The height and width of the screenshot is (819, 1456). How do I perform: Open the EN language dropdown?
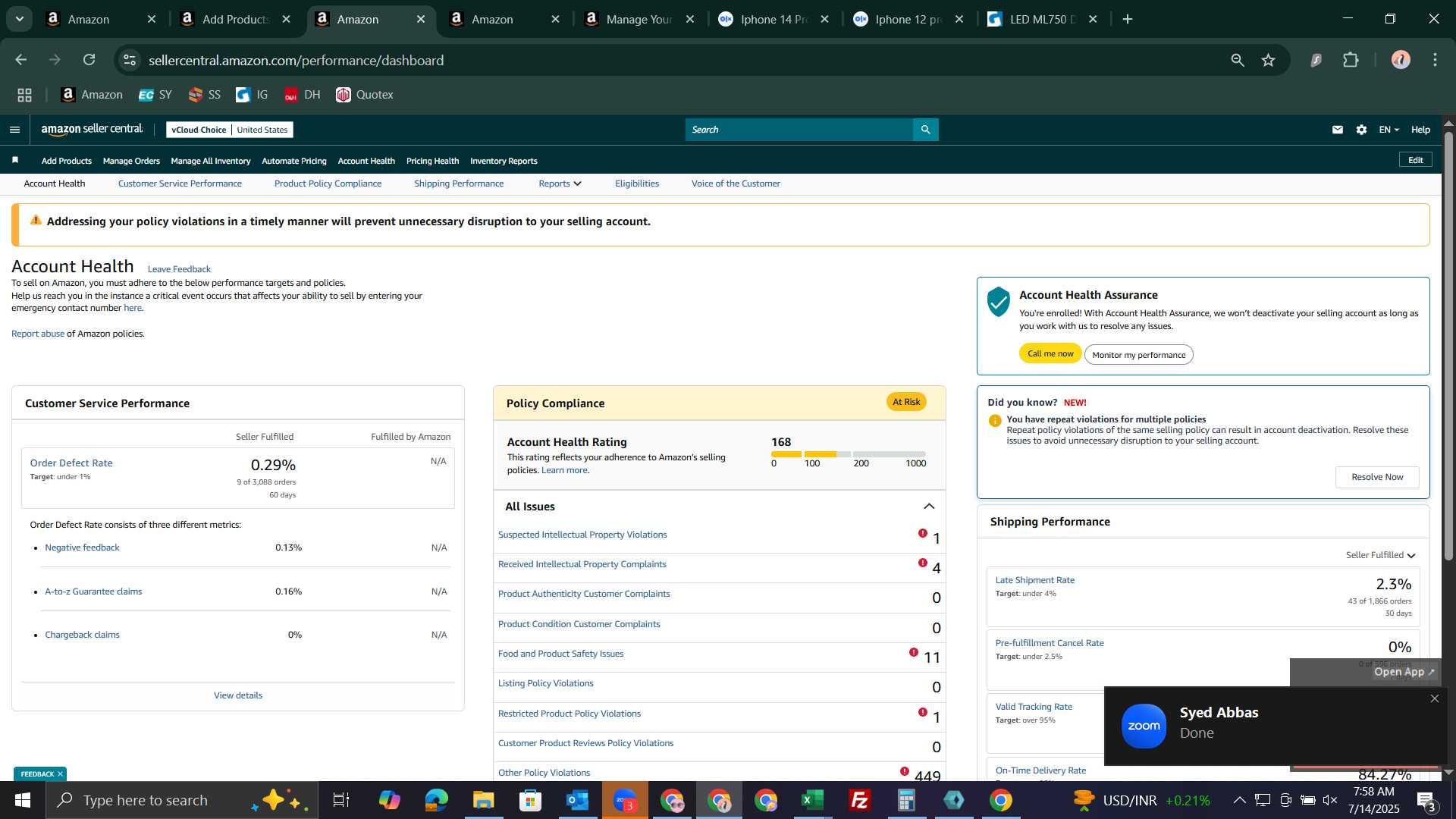[x=1389, y=130]
